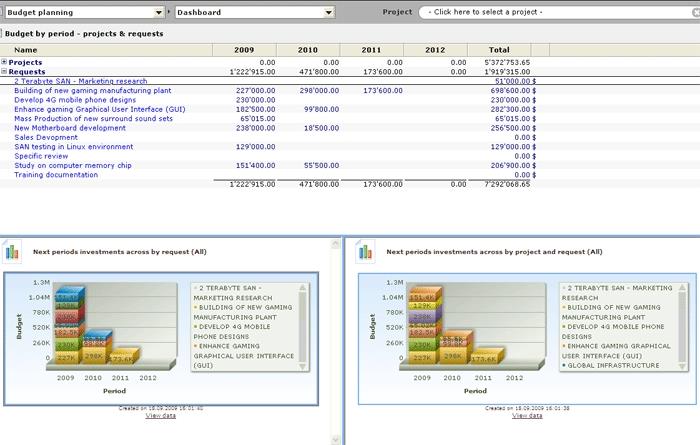This screenshot has width=700, height=445.
Task: Click the 2011 column header
Action: (371, 50)
